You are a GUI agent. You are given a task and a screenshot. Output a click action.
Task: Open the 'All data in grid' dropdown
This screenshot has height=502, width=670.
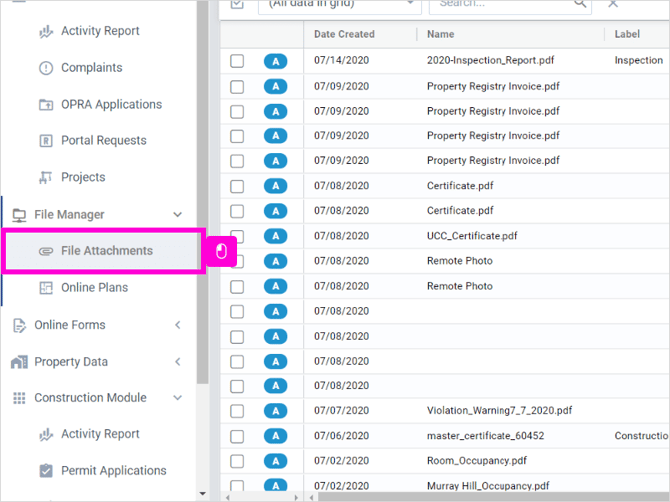pyautogui.click(x=340, y=5)
